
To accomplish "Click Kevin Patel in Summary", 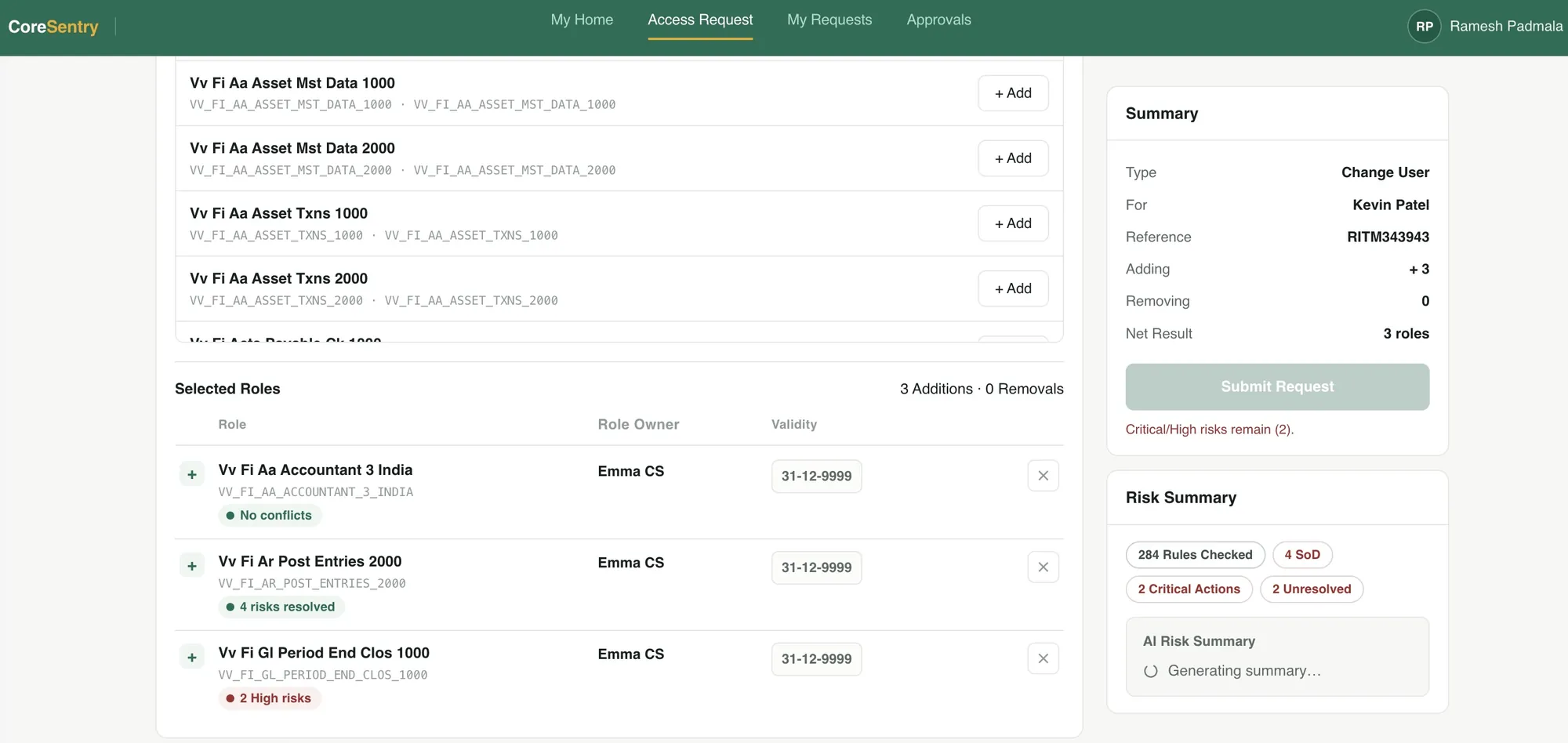I will coord(1391,205).
